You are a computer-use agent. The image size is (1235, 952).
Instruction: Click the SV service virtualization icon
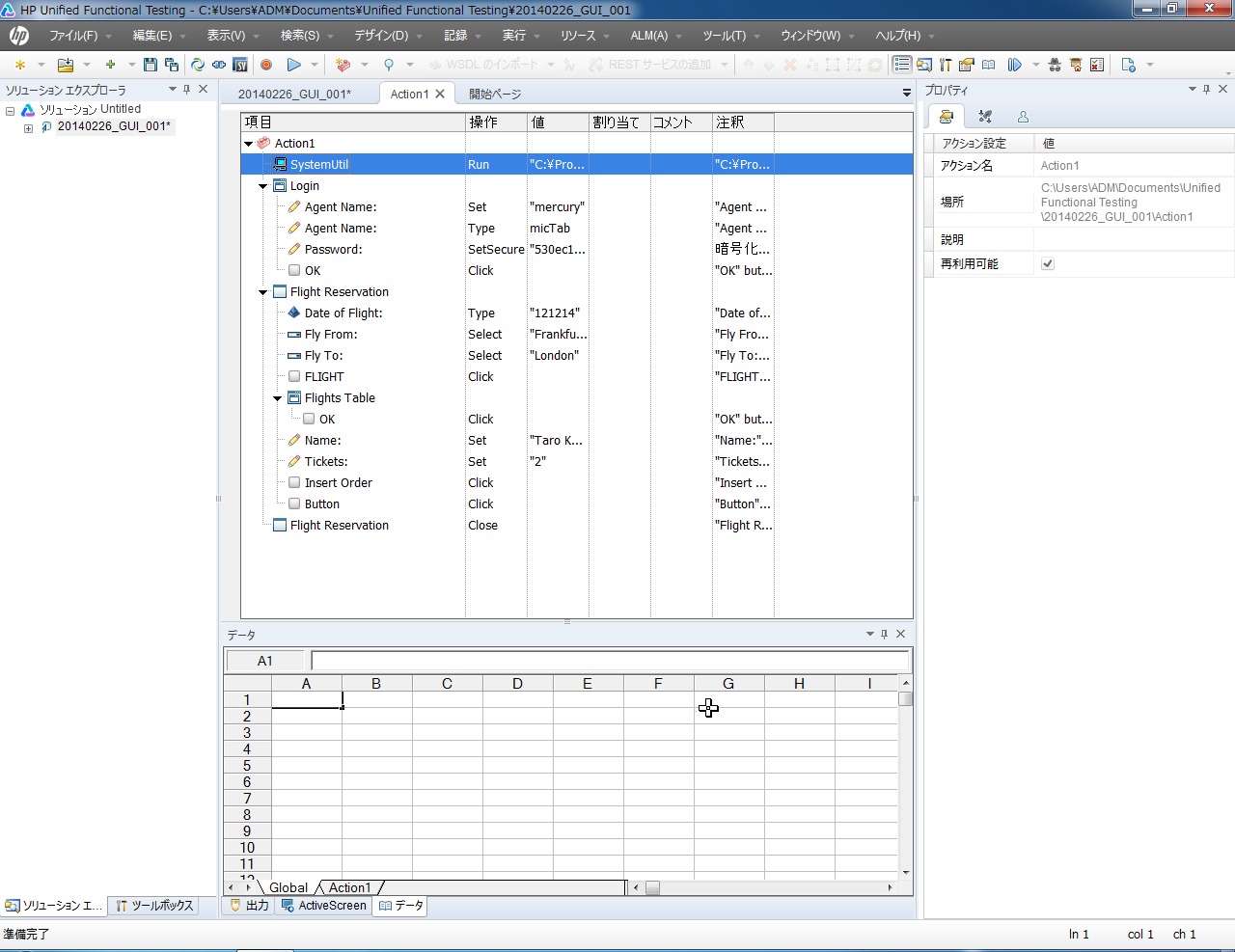coord(240,65)
